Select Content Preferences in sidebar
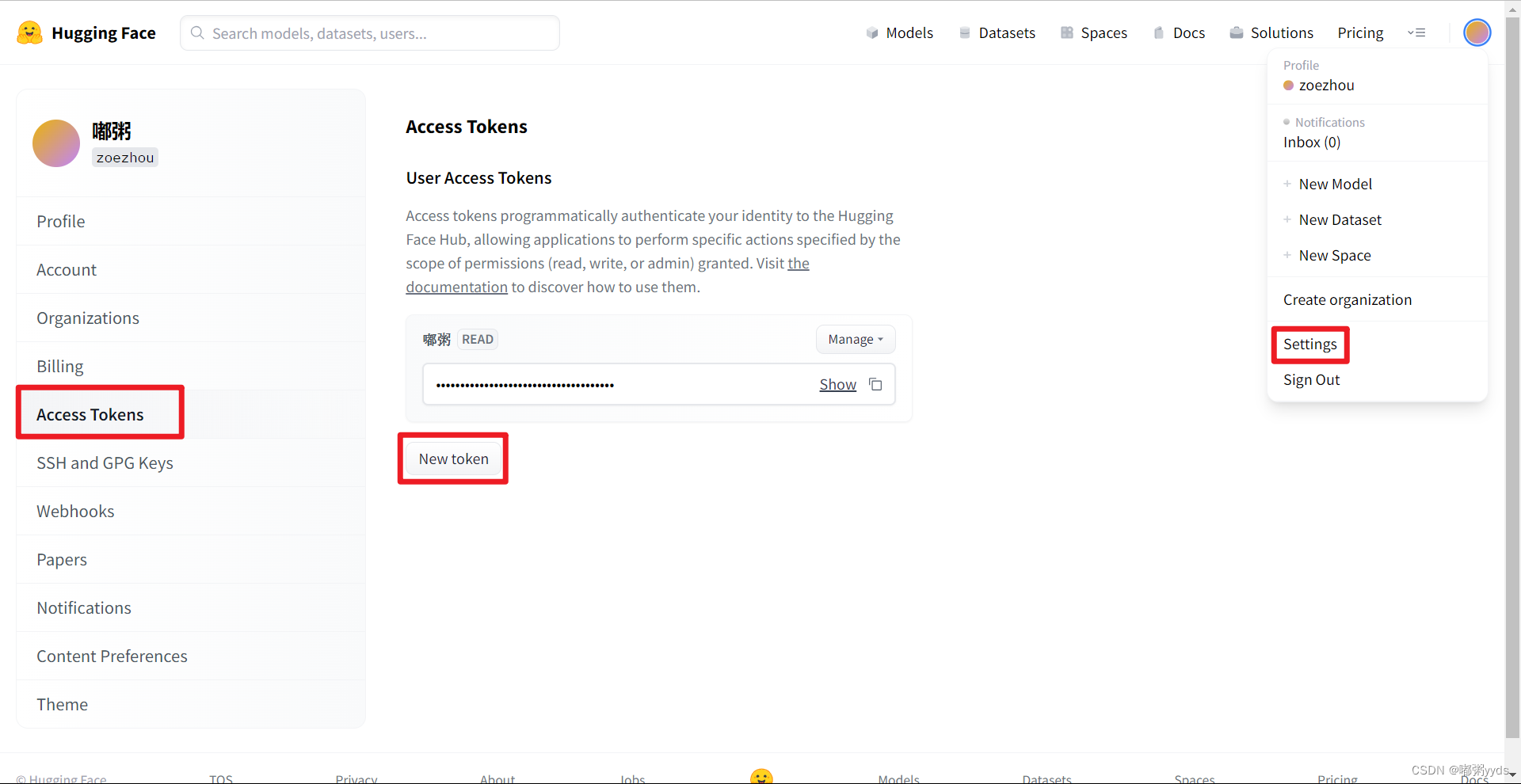 click(x=191, y=656)
